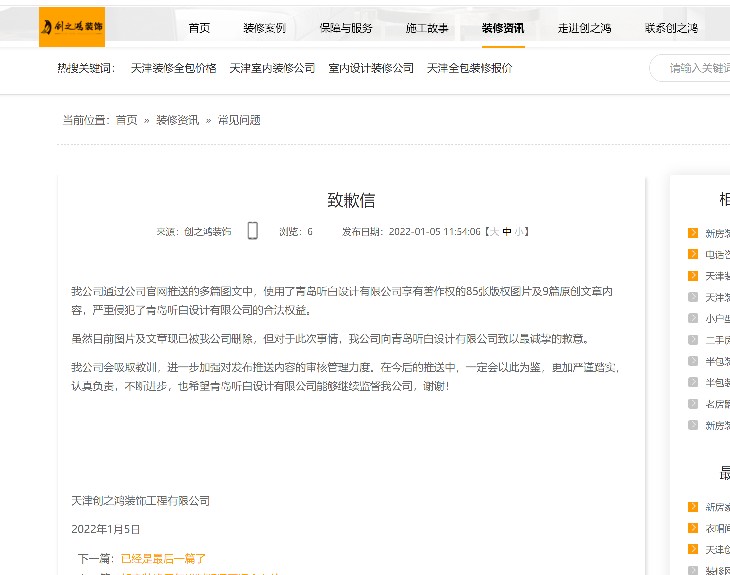
Task: Click the hot keyword 室内设计装修公司
Action: [371, 68]
